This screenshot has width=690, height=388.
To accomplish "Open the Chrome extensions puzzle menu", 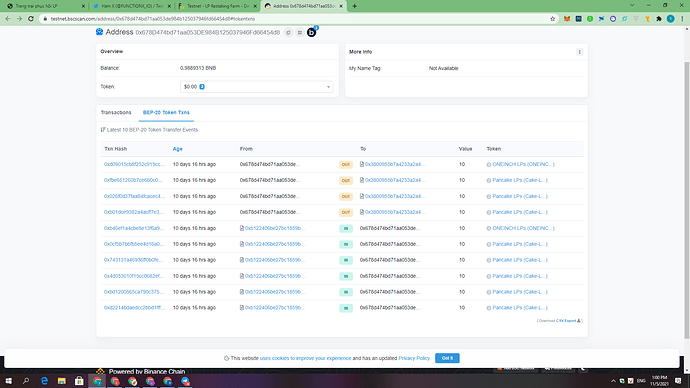I will point(659,19).
